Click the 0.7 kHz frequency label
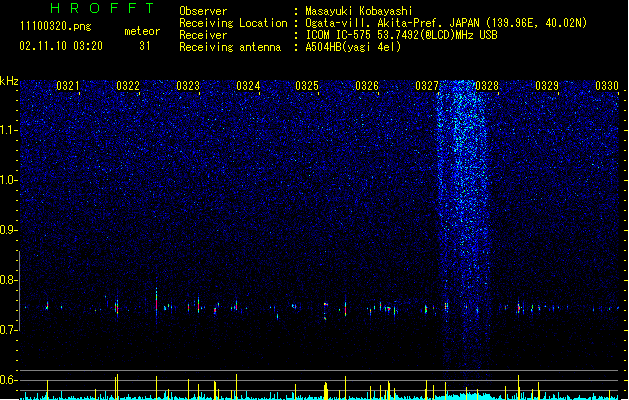Image resolution: width=629 pixels, height=400 pixels. point(9,330)
